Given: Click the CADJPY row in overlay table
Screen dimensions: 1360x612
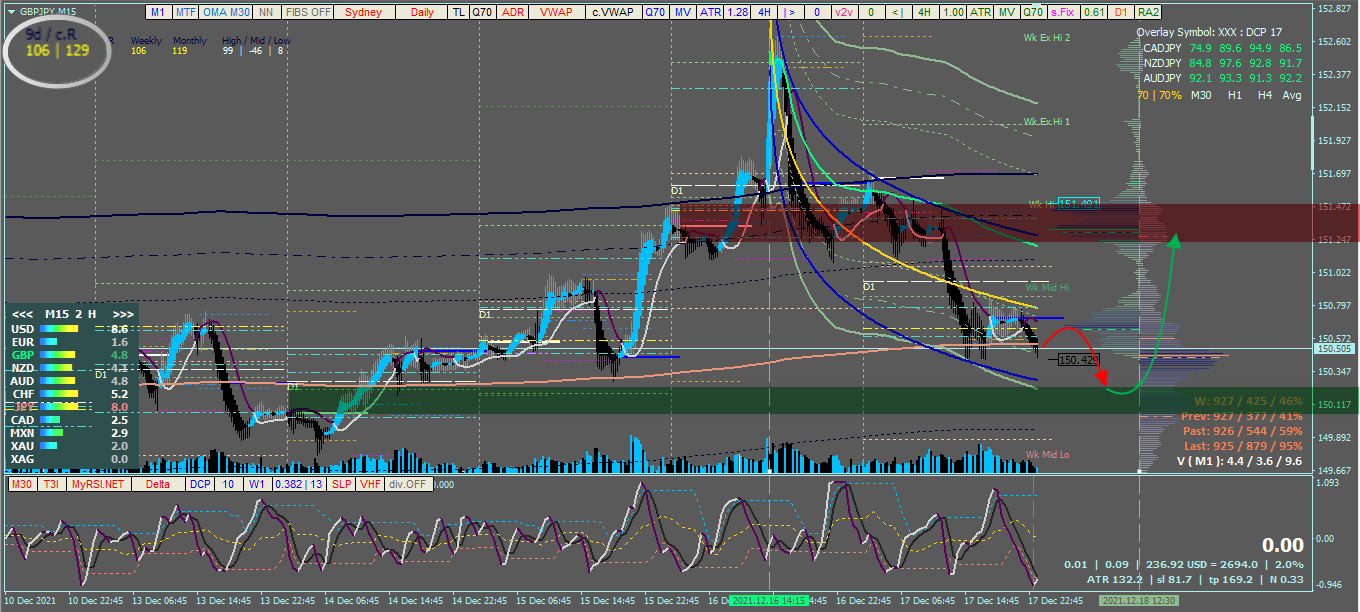Looking at the screenshot, I should pos(1222,47).
